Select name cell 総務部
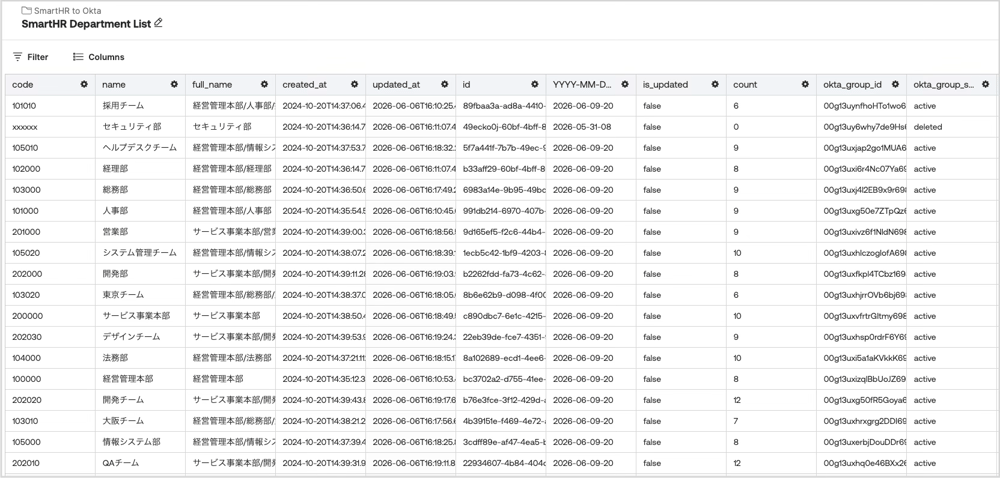Viewport: 1000px width, 478px height. click(x=140, y=190)
